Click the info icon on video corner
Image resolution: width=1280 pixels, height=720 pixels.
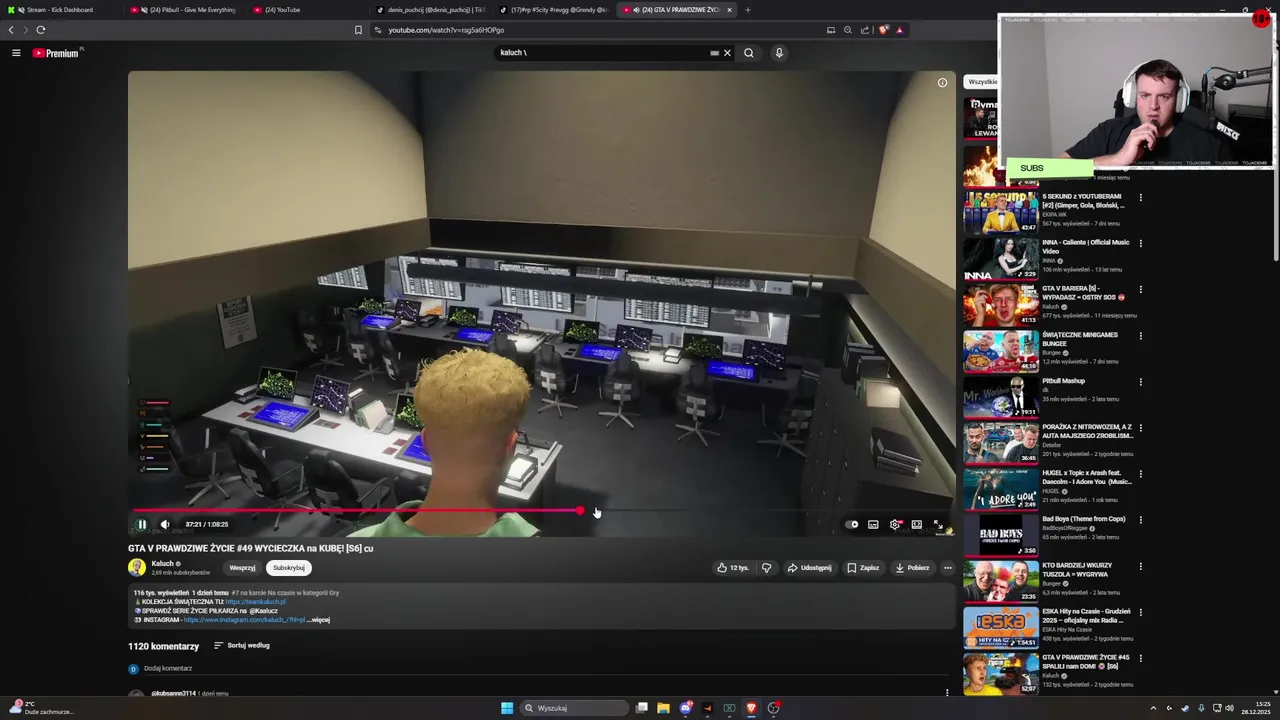point(942,83)
